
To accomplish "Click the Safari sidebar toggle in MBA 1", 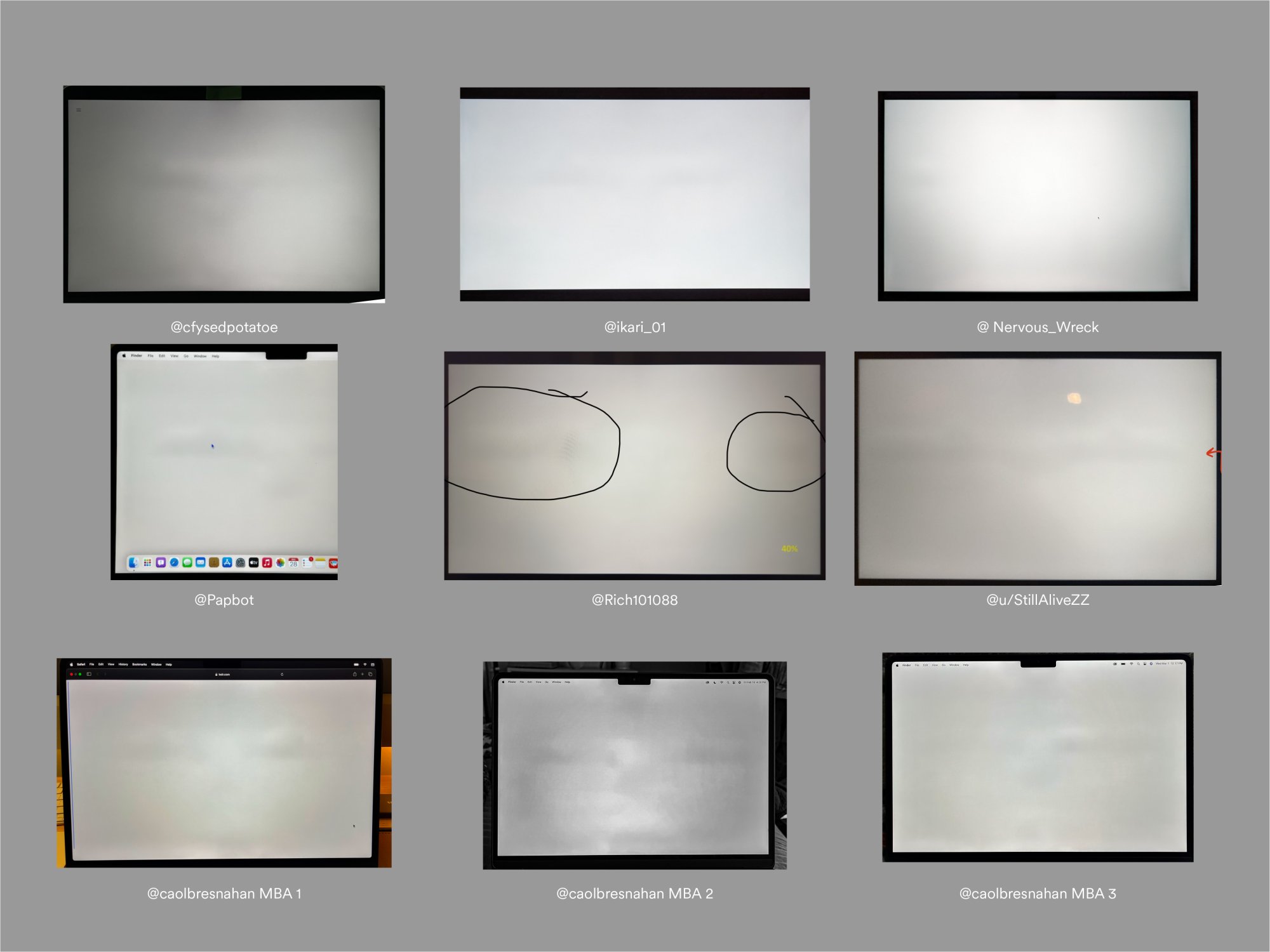I will pos(89,674).
